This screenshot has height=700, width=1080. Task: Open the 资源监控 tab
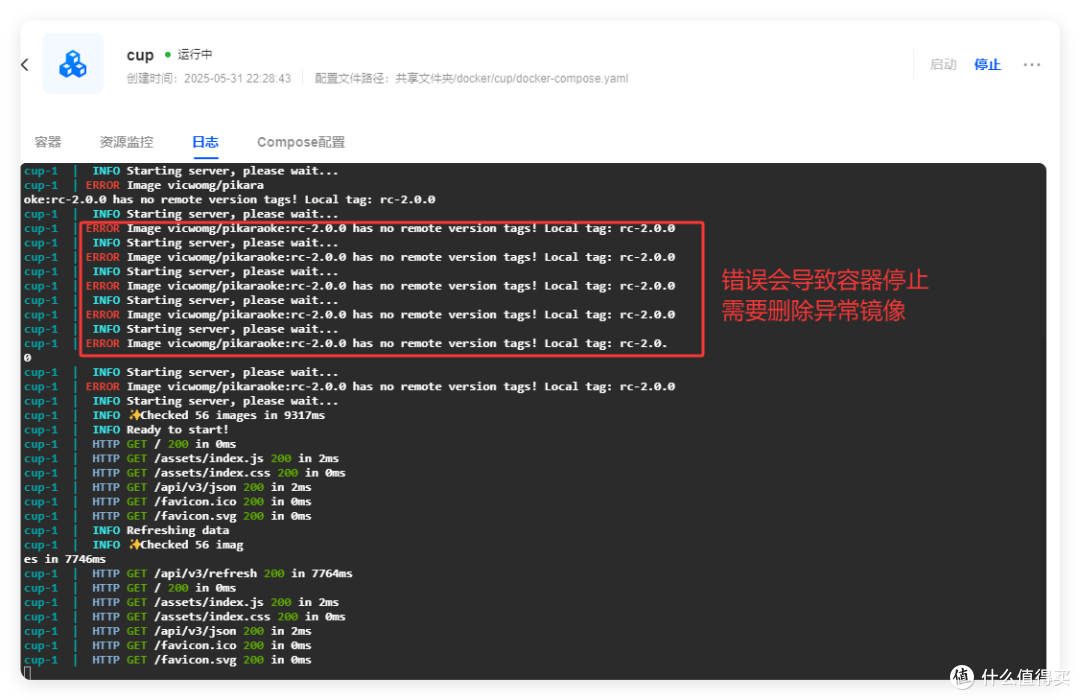[126, 141]
